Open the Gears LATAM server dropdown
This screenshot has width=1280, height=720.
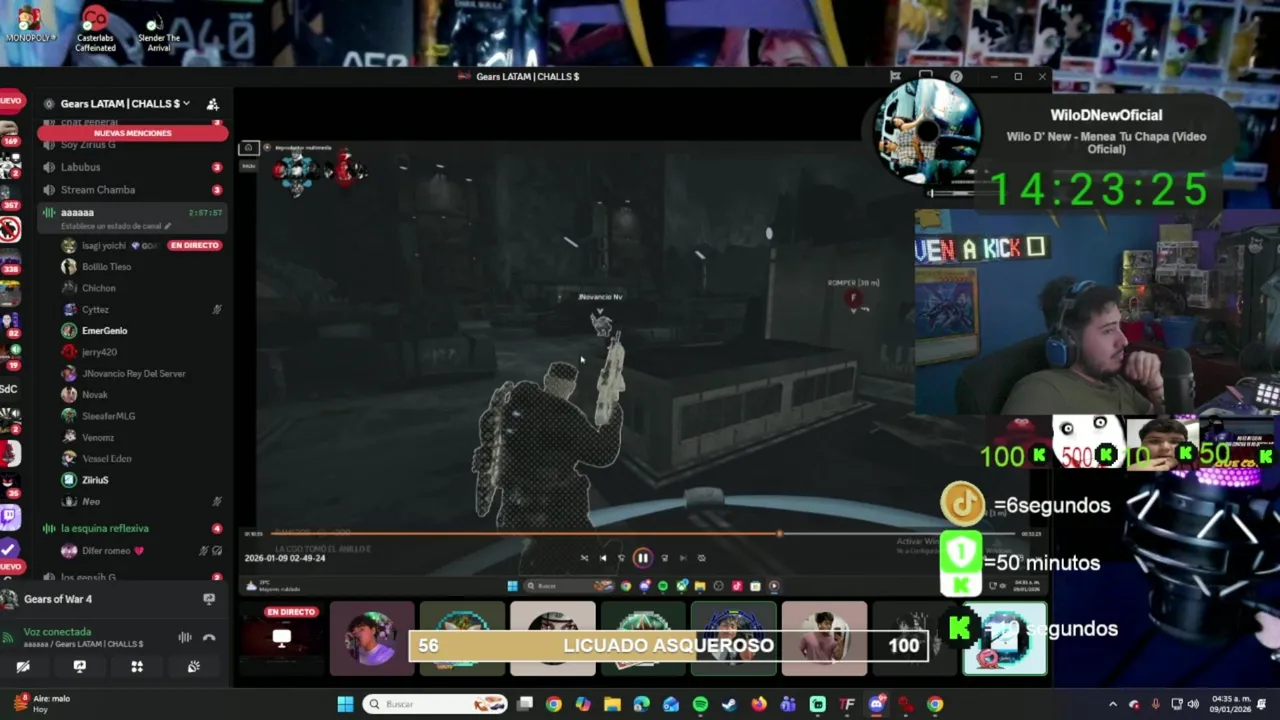tap(124, 104)
